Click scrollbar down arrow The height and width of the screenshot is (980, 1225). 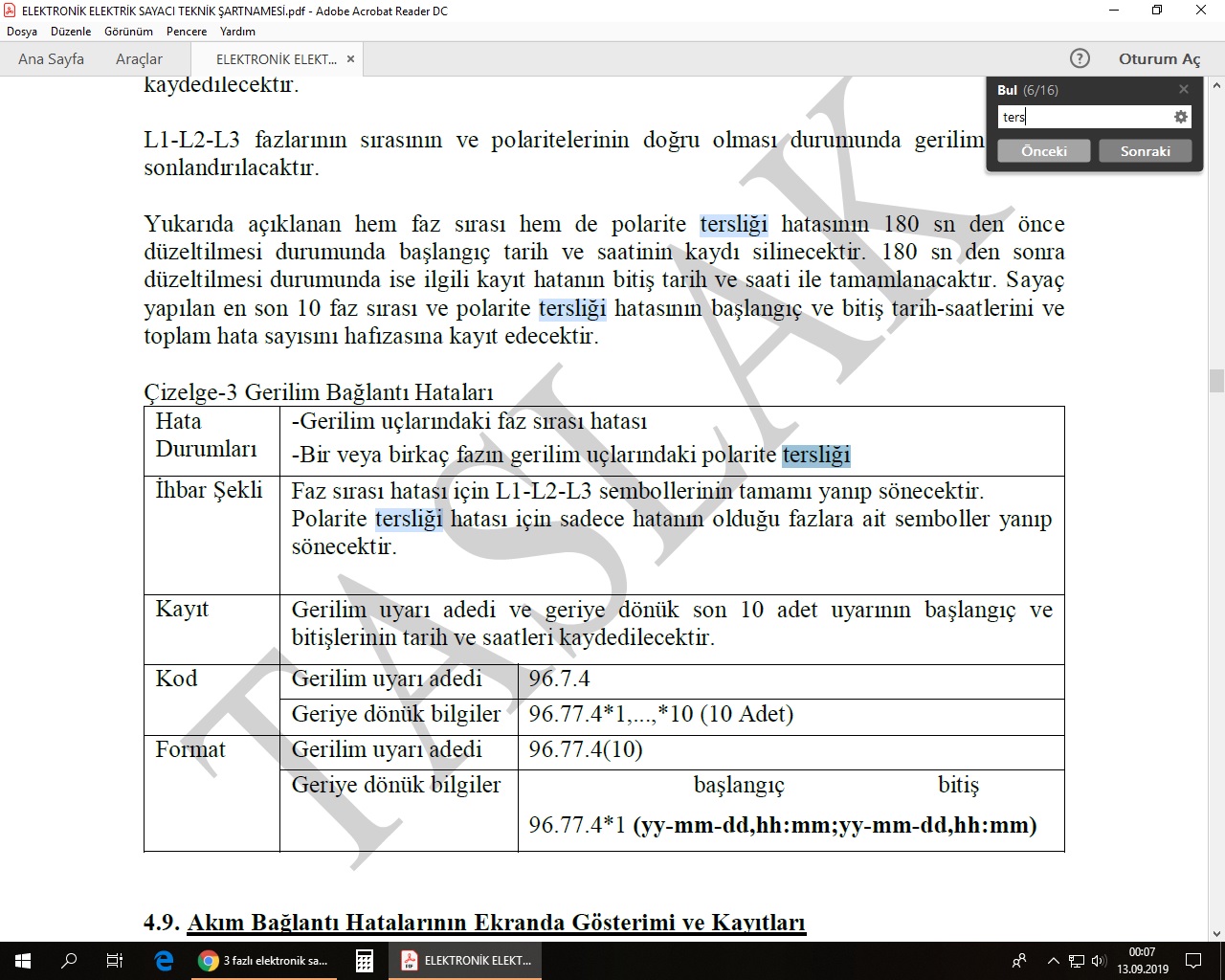click(x=1216, y=933)
